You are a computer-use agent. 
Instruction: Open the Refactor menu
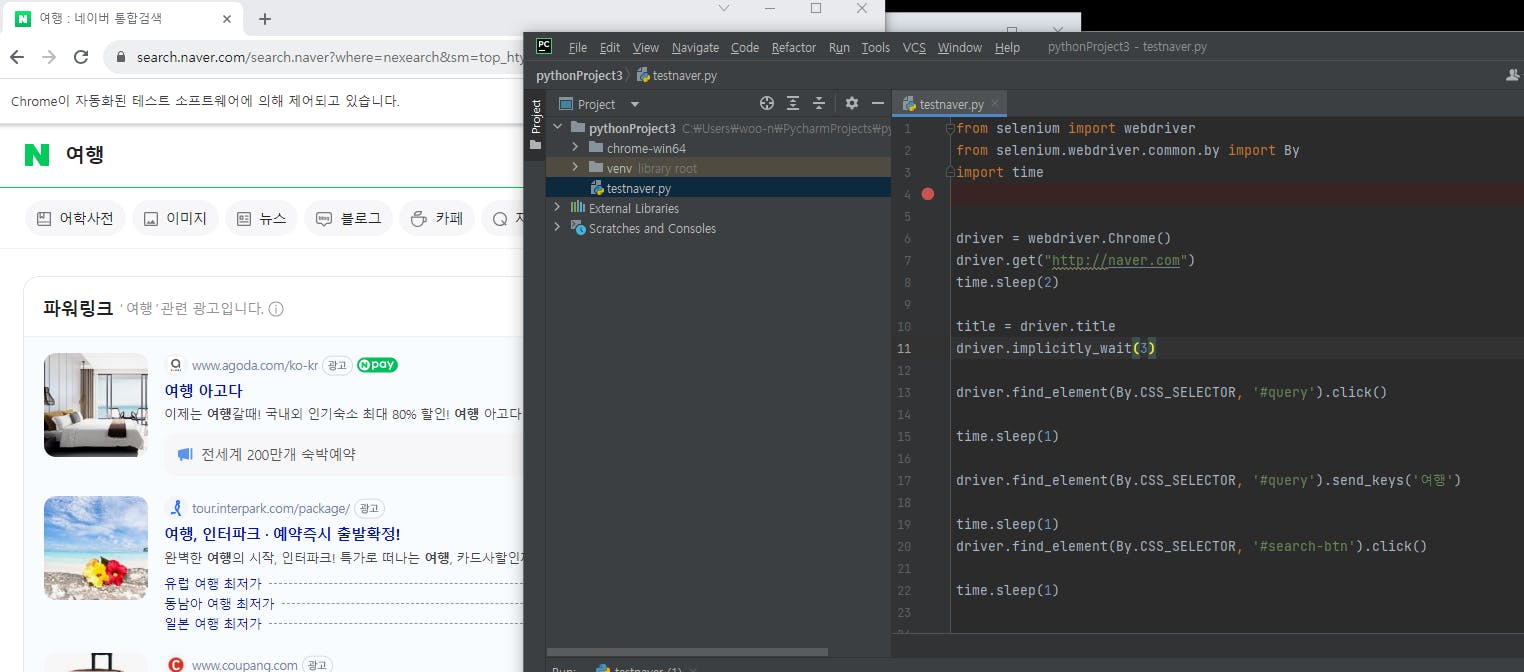pos(793,47)
